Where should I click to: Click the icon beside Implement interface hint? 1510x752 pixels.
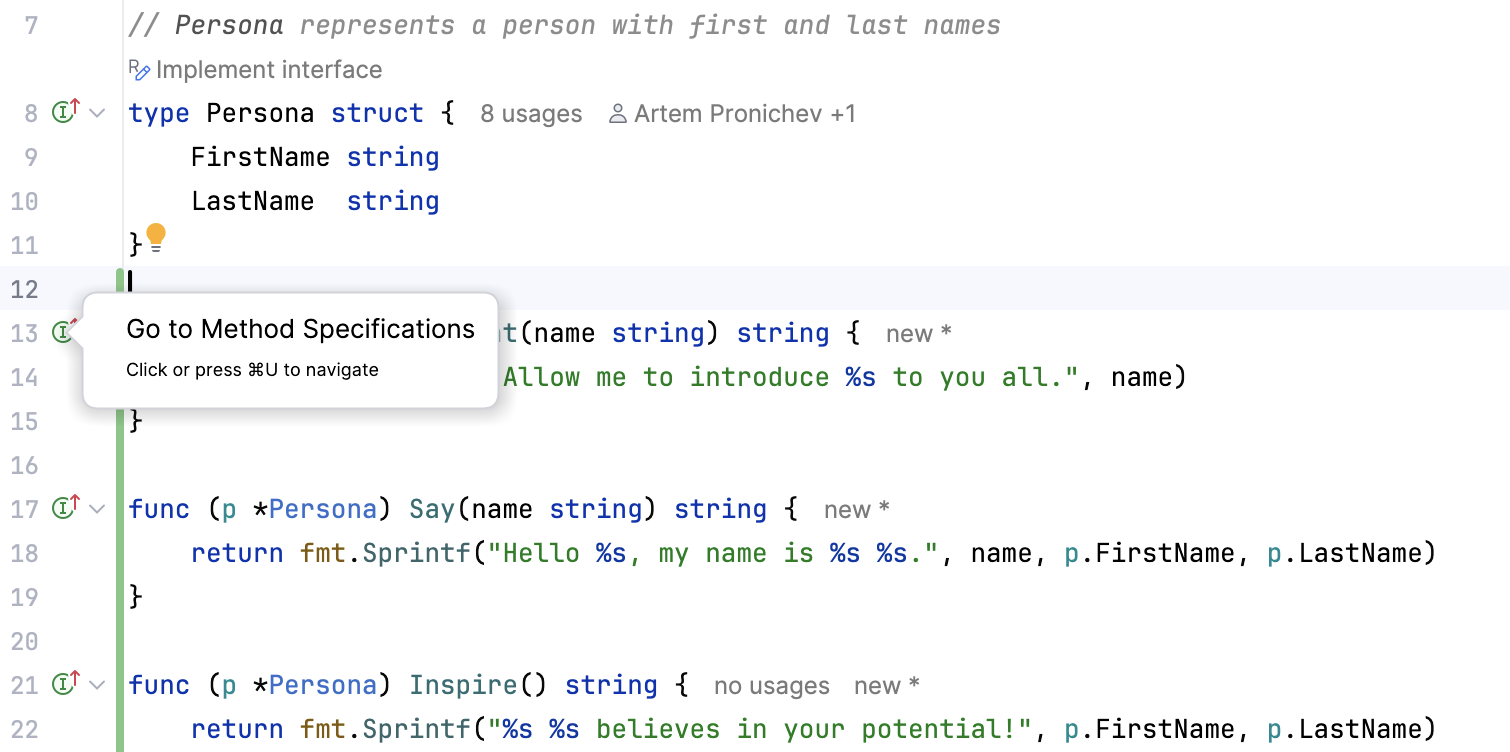139,70
